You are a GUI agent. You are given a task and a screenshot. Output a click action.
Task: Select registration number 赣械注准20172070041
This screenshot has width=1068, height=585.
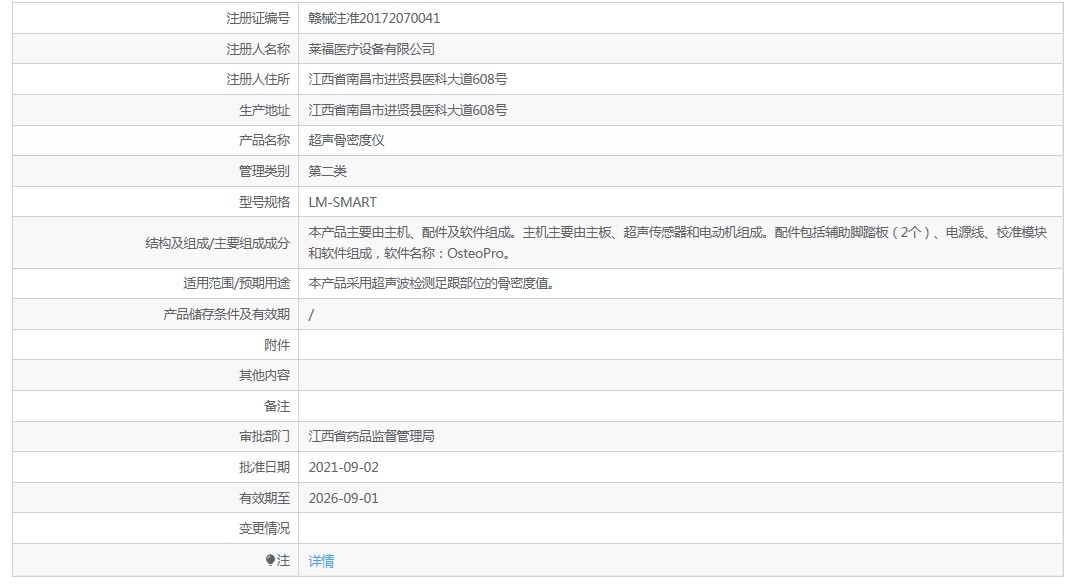click(374, 18)
